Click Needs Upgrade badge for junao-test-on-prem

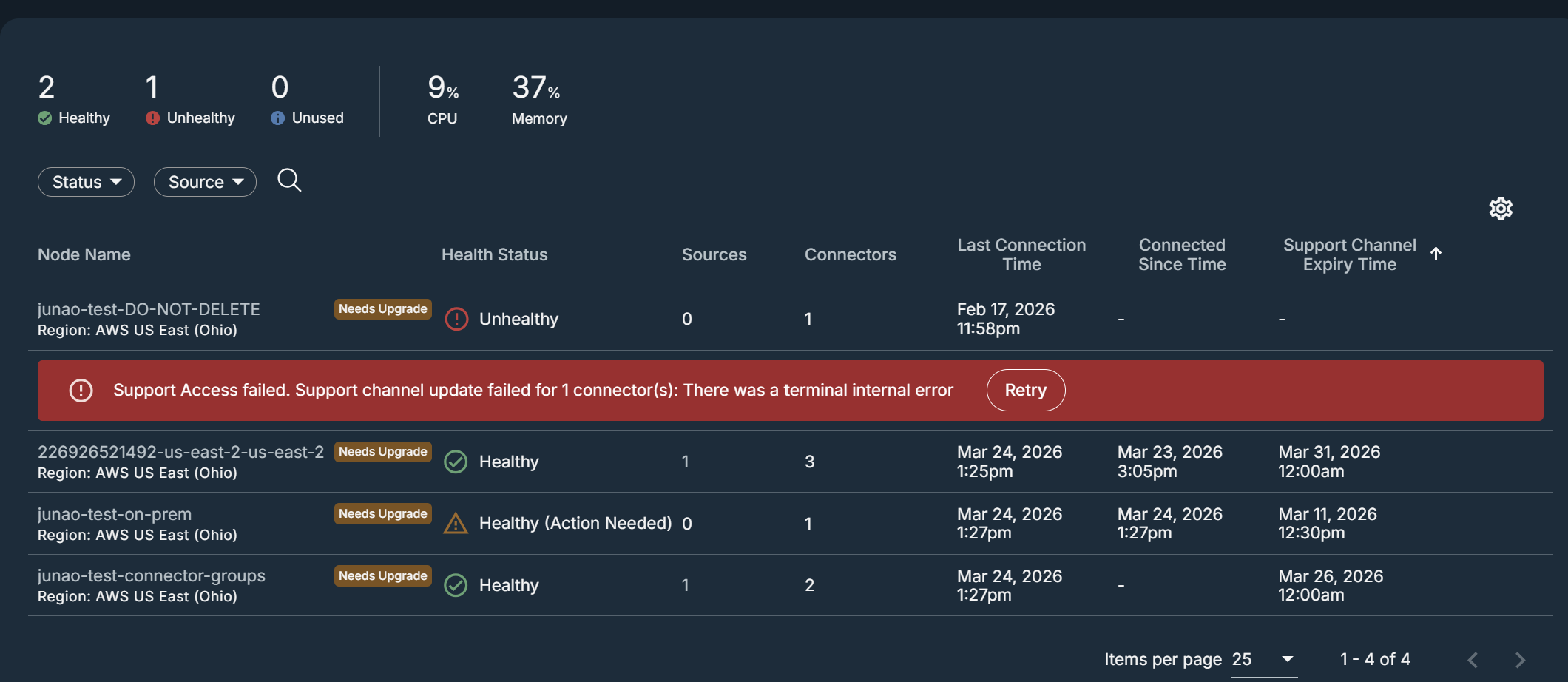point(382,514)
